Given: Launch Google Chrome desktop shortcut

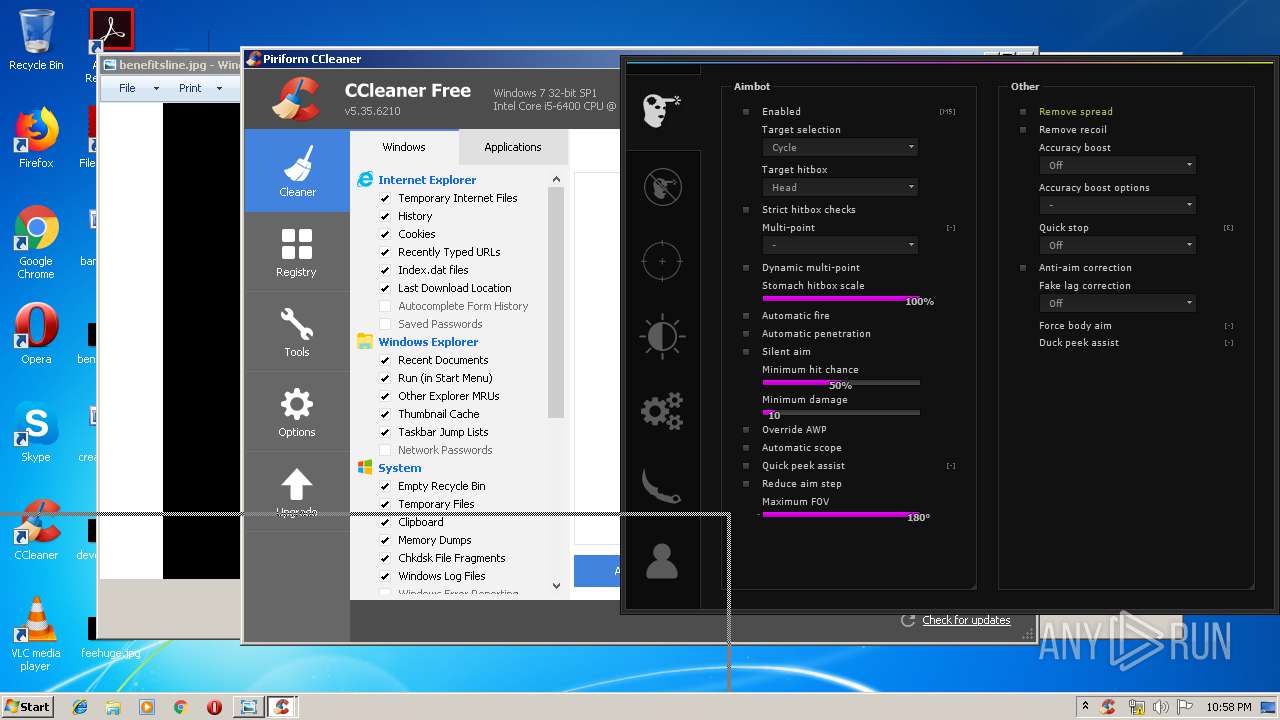Looking at the screenshot, I should (36, 242).
